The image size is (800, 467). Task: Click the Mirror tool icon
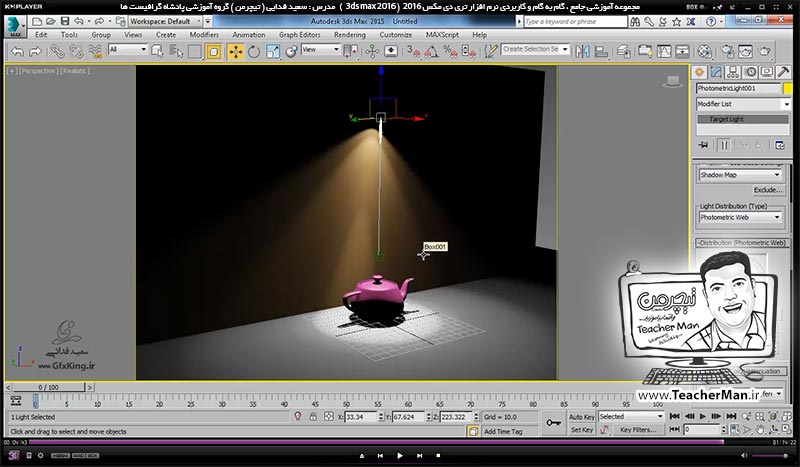tap(582, 51)
